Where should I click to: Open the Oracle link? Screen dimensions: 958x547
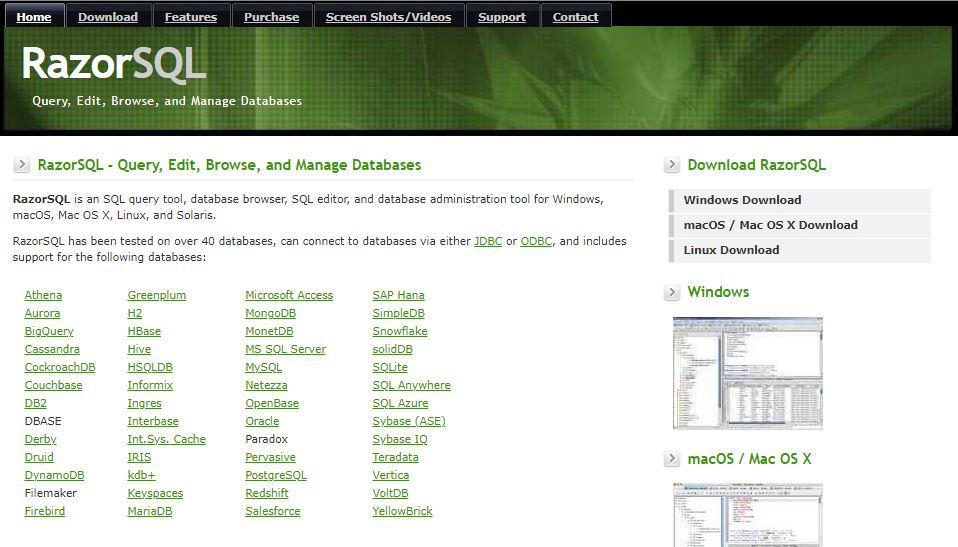[262, 420]
